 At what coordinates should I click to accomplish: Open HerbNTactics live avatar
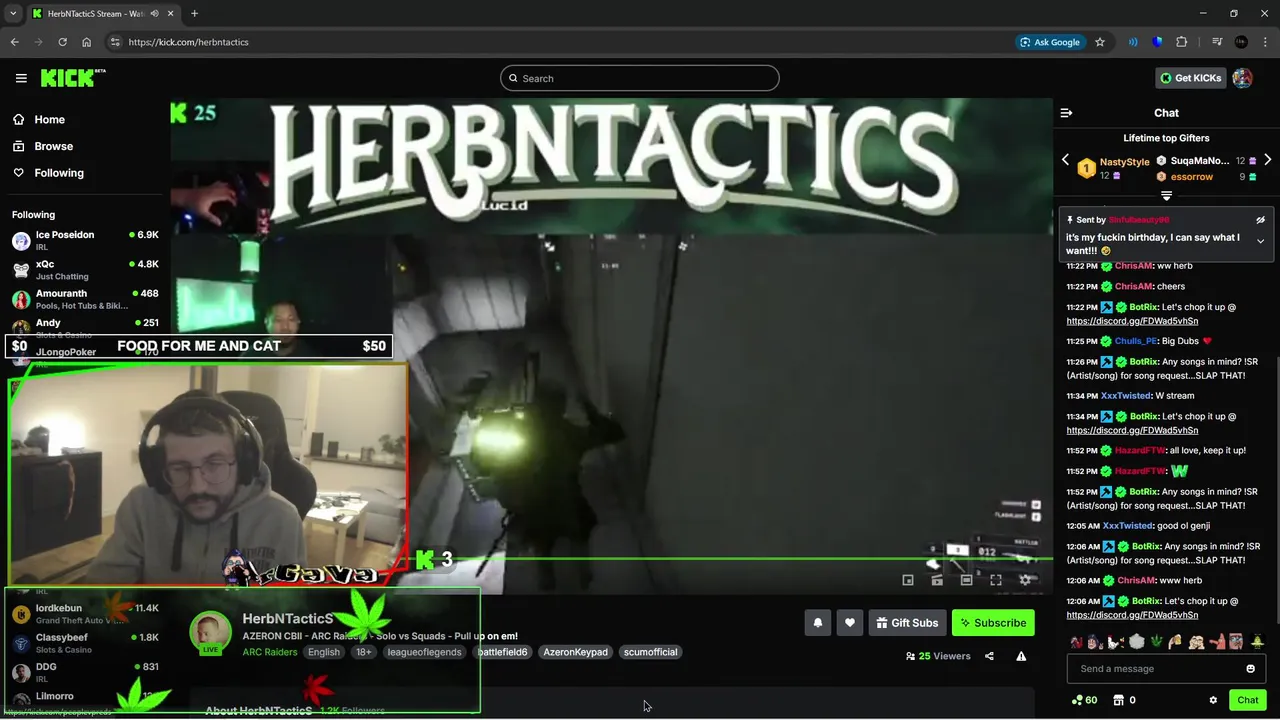pos(210,632)
